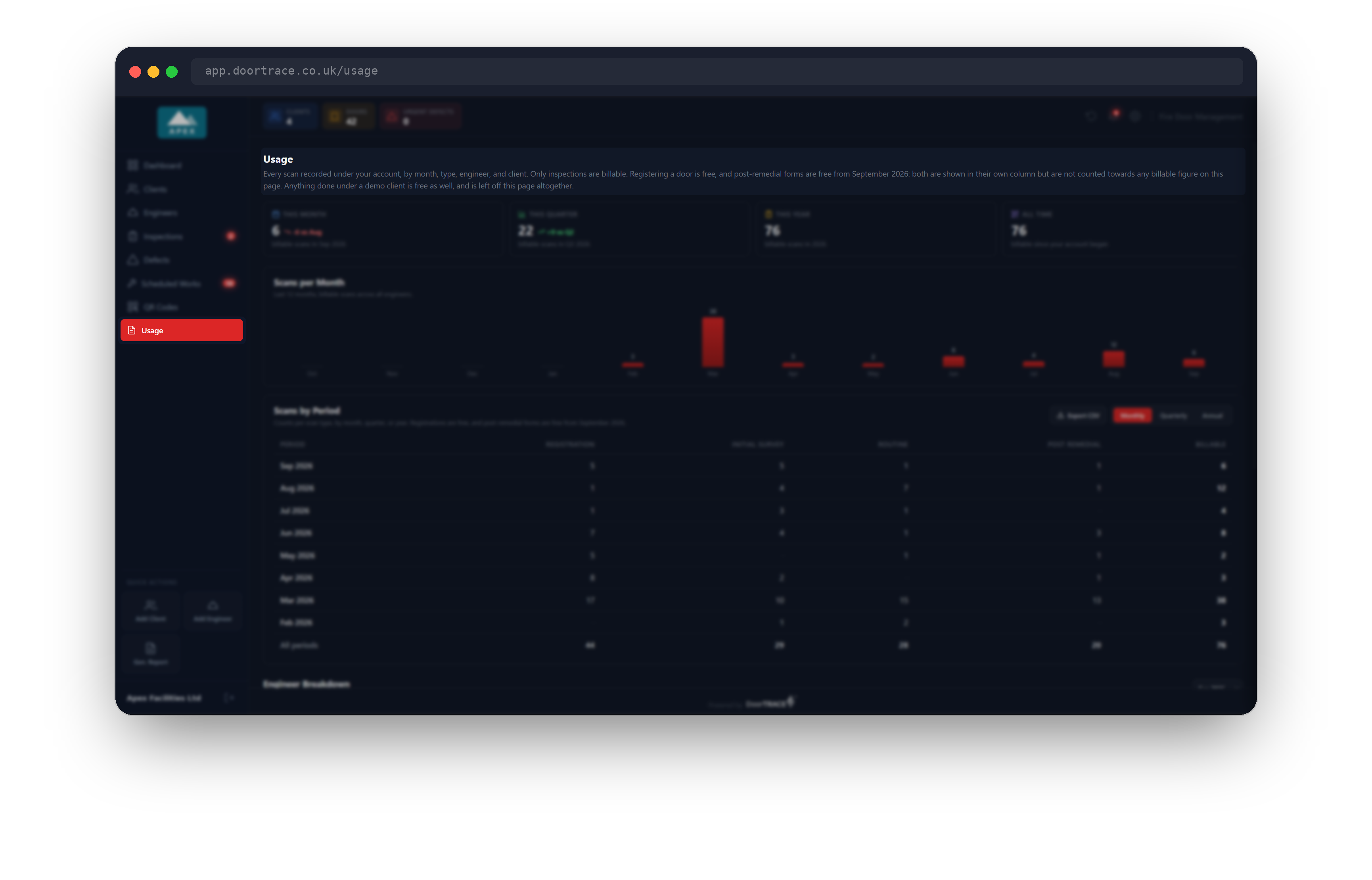Image resolution: width=1372 pixels, height=880 pixels.
Task: Select the Monthly period tab
Action: pos(1132,415)
